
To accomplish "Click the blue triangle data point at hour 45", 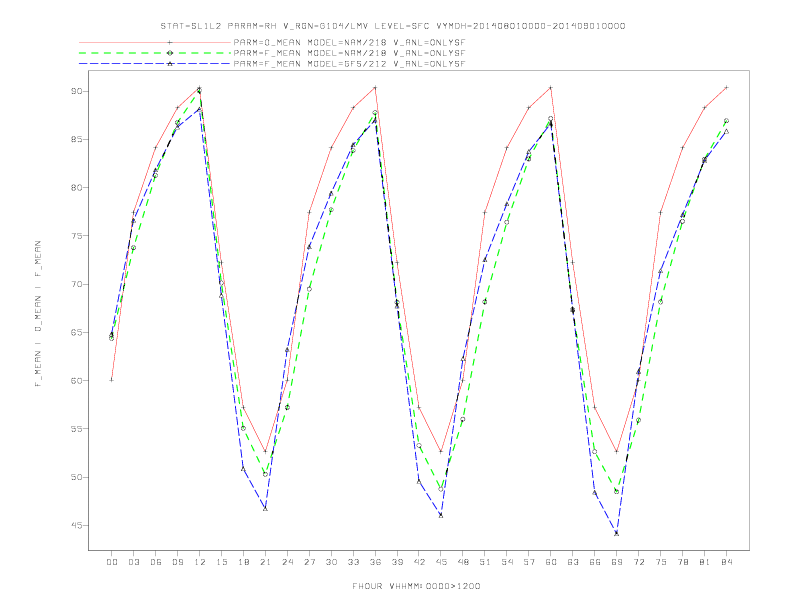I will tap(441, 516).
